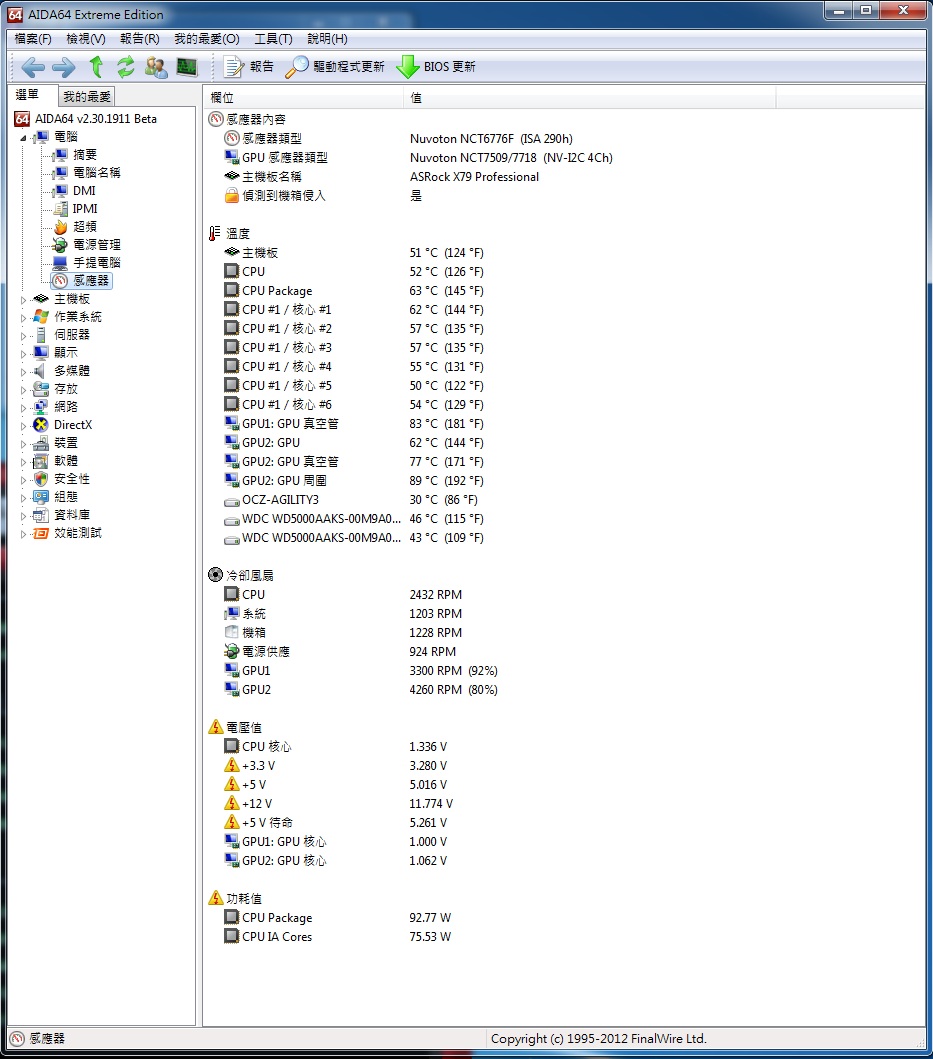The width and height of the screenshot is (933, 1059).
Task: Collapse the 電腦 tree node
Action: 24,138
